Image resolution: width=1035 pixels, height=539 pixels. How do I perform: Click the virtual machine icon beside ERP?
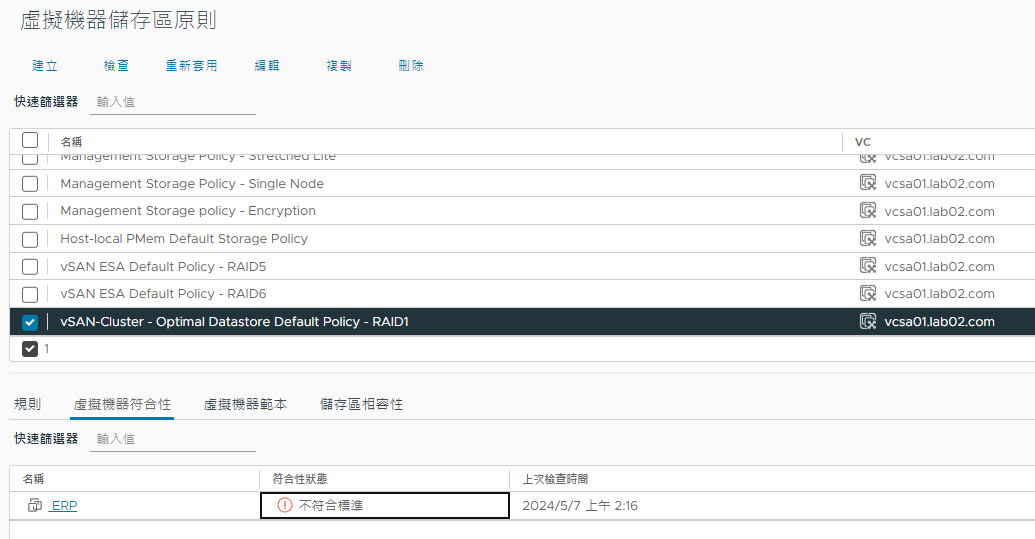pos(35,505)
